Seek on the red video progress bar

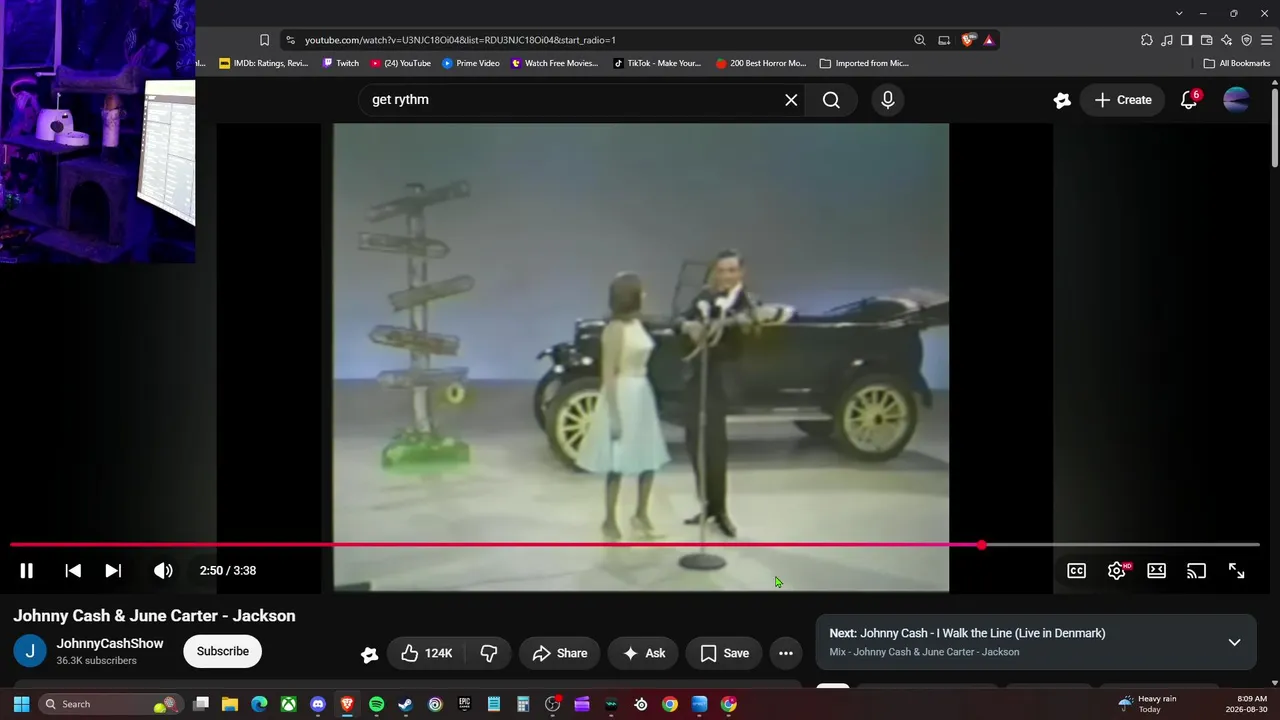pyautogui.click(x=634, y=545)
